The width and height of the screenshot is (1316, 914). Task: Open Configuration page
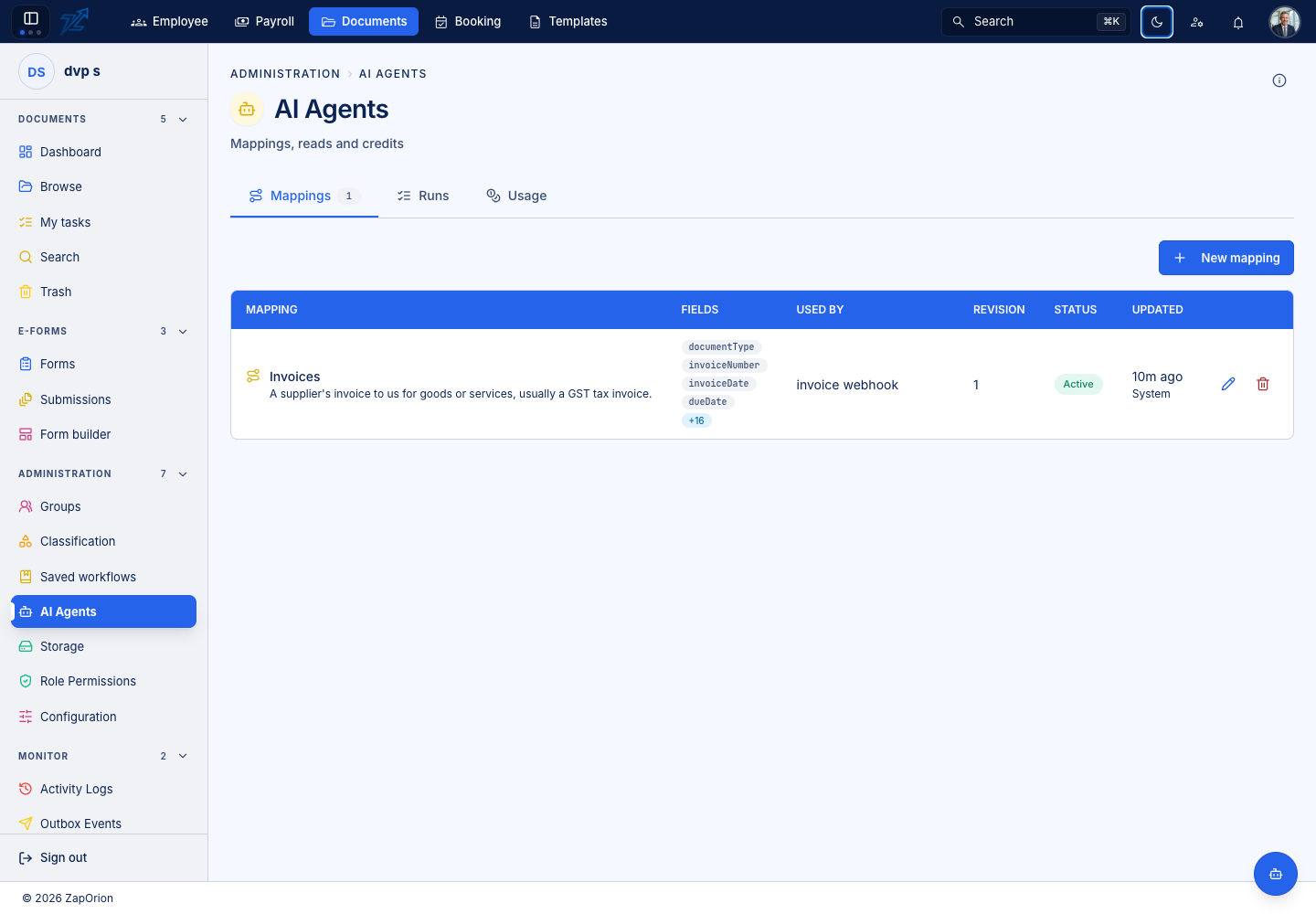[x=103, y=717]
